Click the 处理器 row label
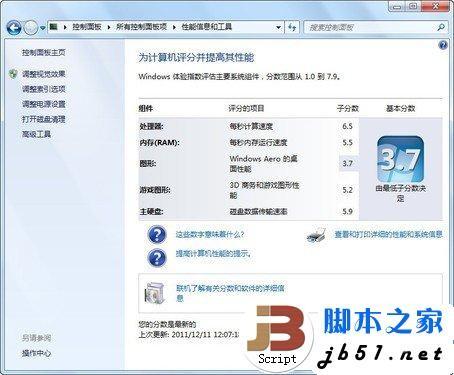The image size is (454, 375). [x=151, y=126]
